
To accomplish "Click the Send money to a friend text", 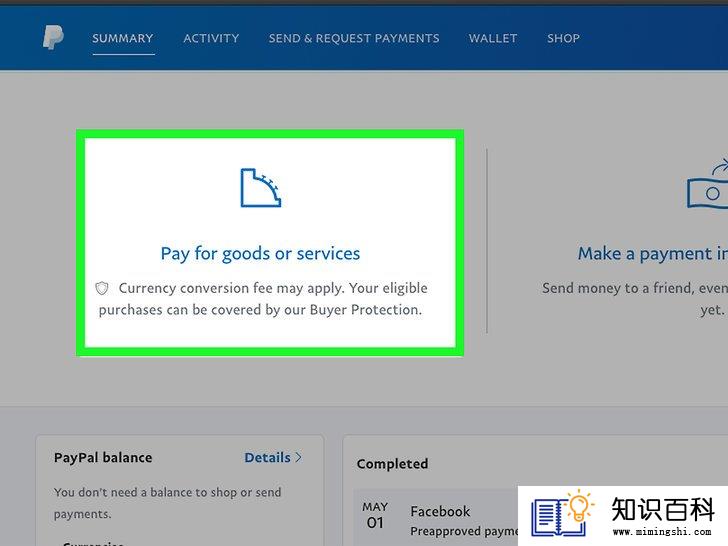I will click(634, 299).
